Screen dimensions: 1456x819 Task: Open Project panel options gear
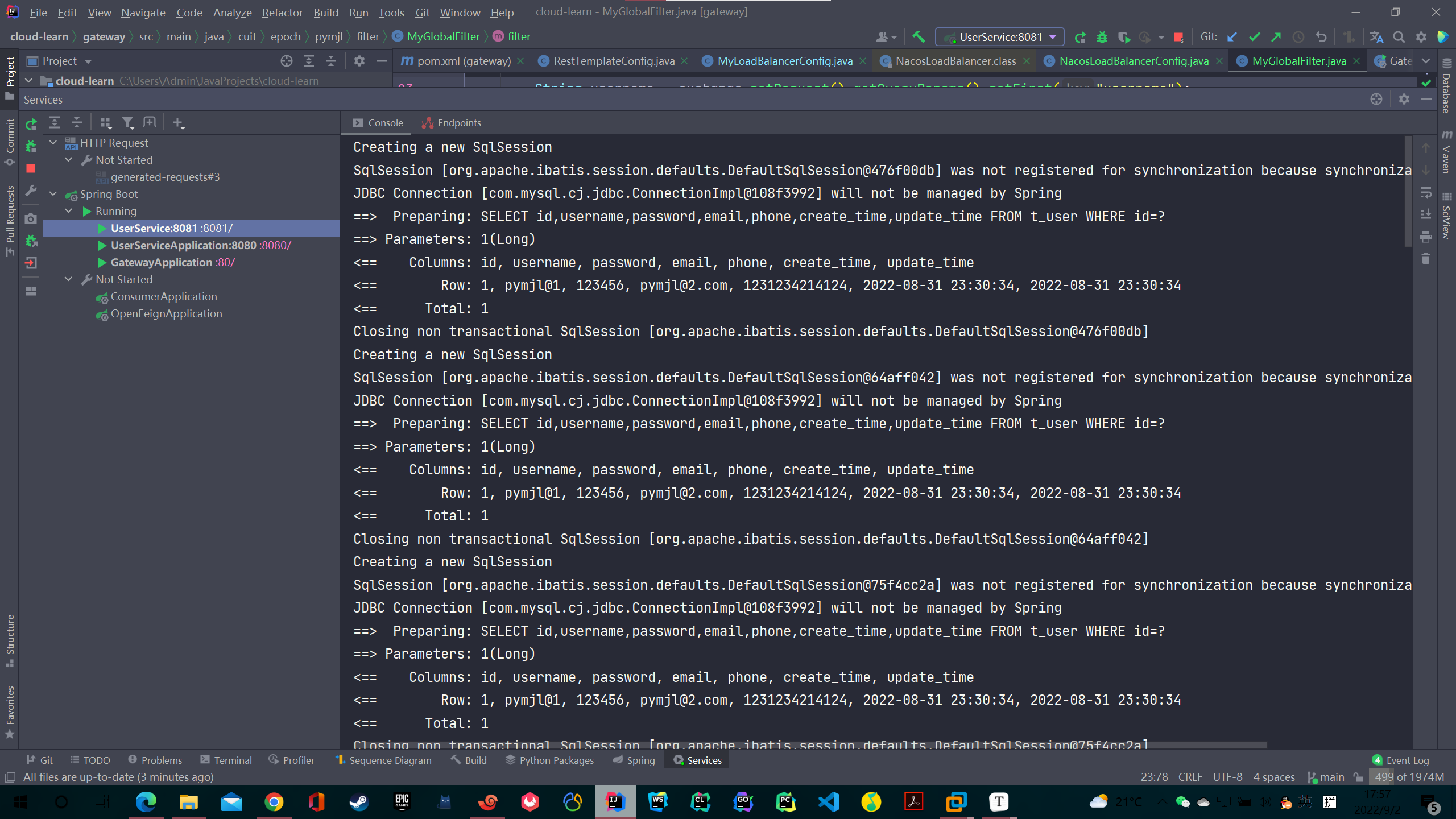pyautogui.click(x=359, y=61)
